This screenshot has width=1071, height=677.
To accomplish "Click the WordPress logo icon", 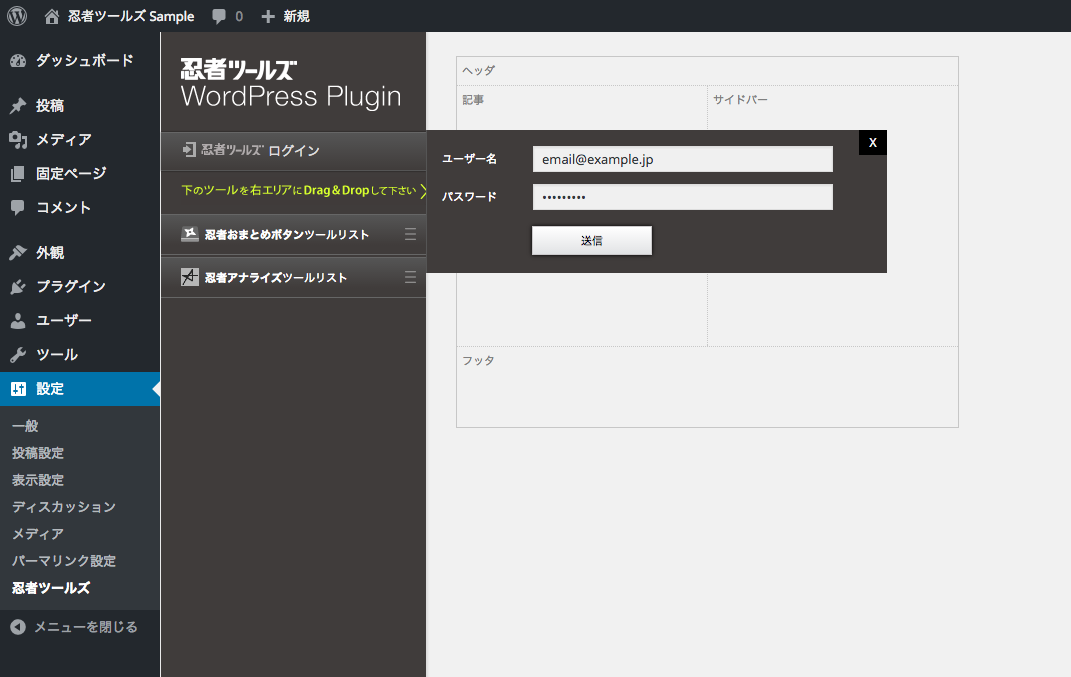I will click(x=17, y=16).
